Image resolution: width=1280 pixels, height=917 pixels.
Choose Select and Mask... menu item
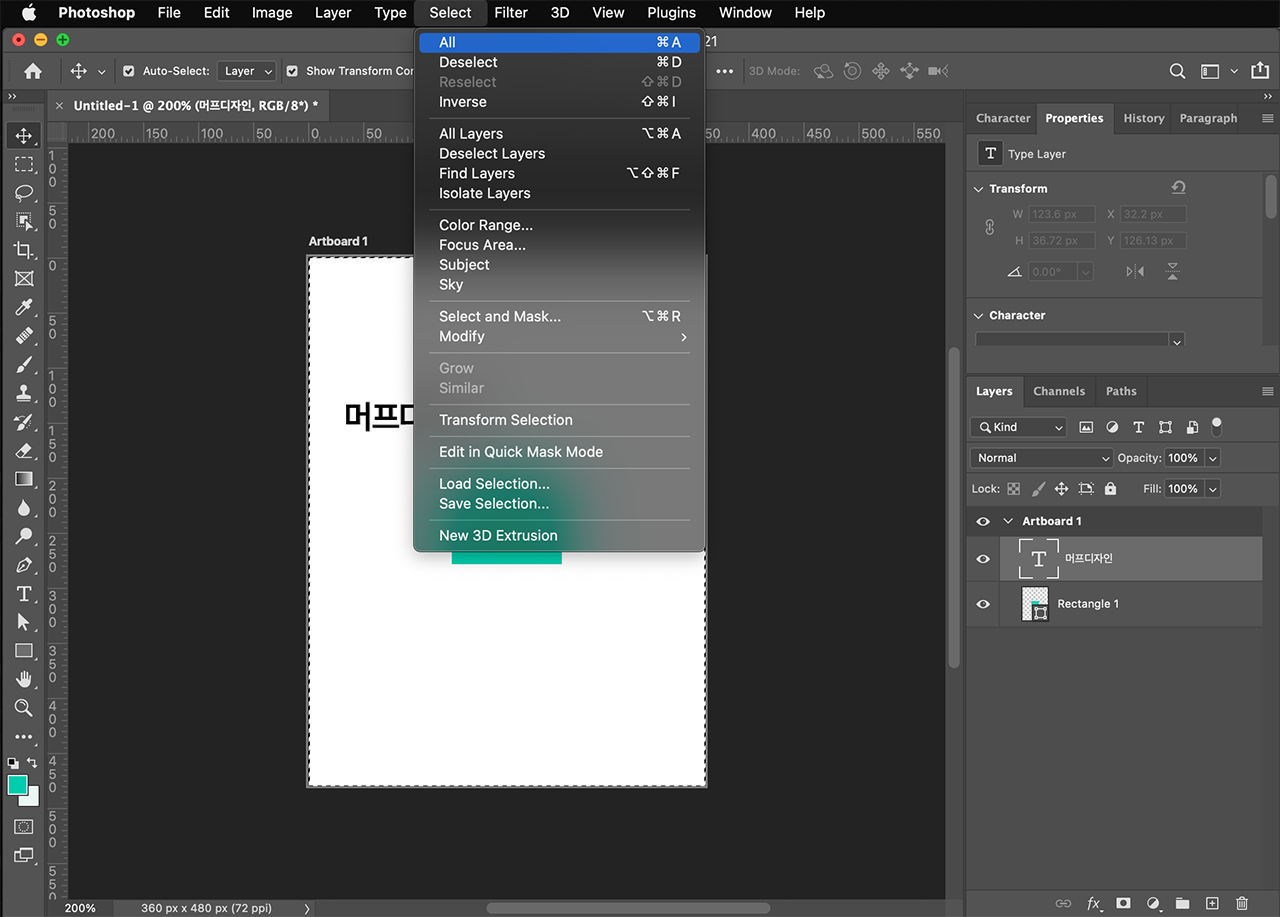pos(560,316)
